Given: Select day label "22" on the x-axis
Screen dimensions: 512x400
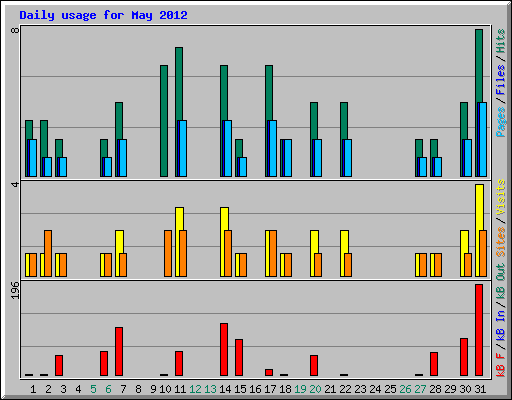Looking at the screenshot, I should [x=345, y=389].
